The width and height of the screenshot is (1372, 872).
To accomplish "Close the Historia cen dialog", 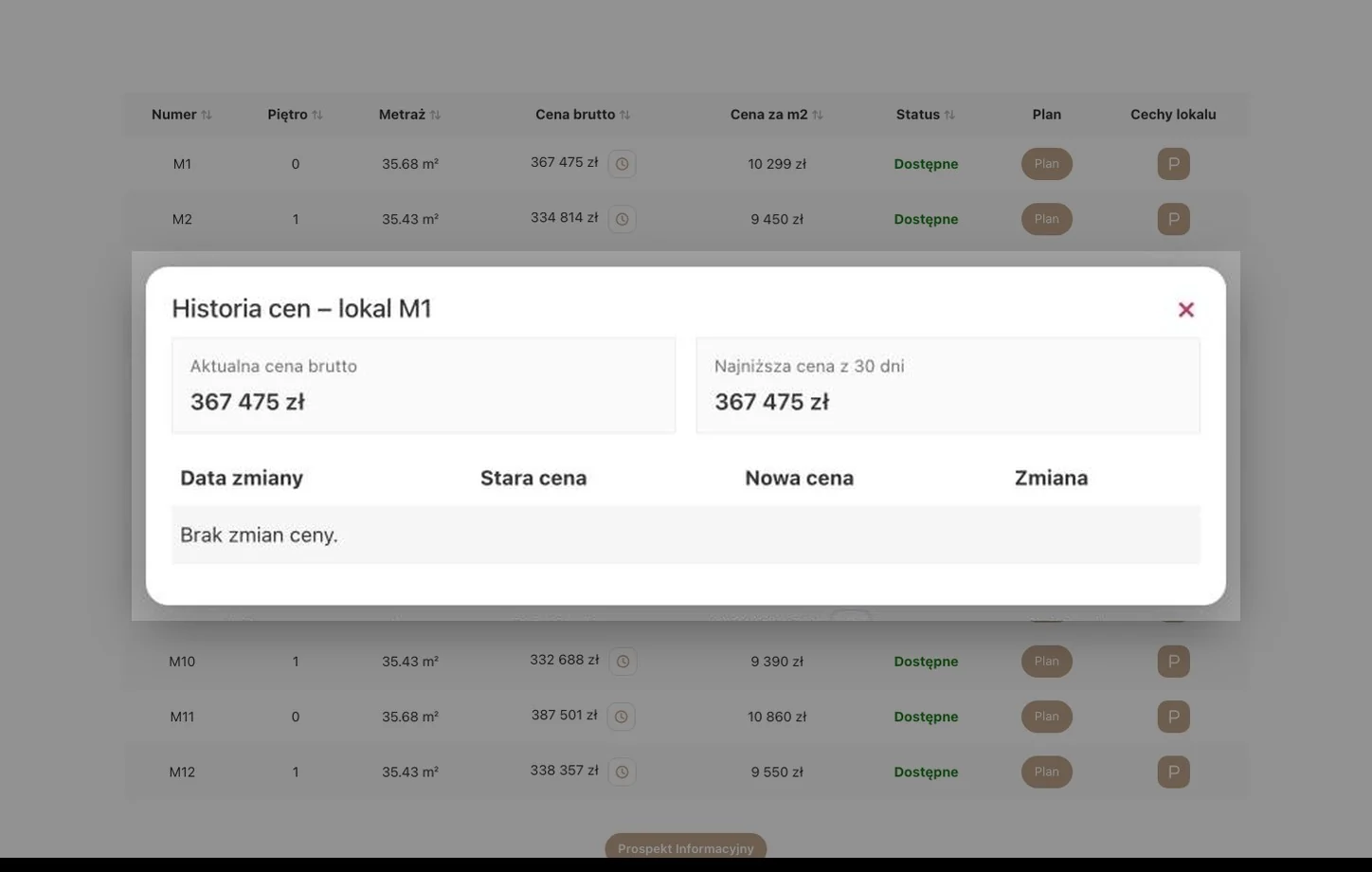I will tap(1185, 310).
